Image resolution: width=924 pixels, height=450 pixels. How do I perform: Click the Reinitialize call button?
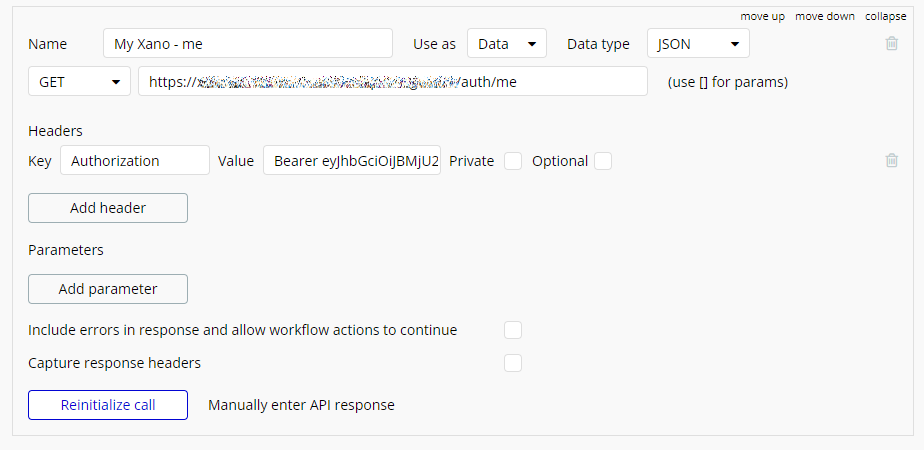[108, 405]
